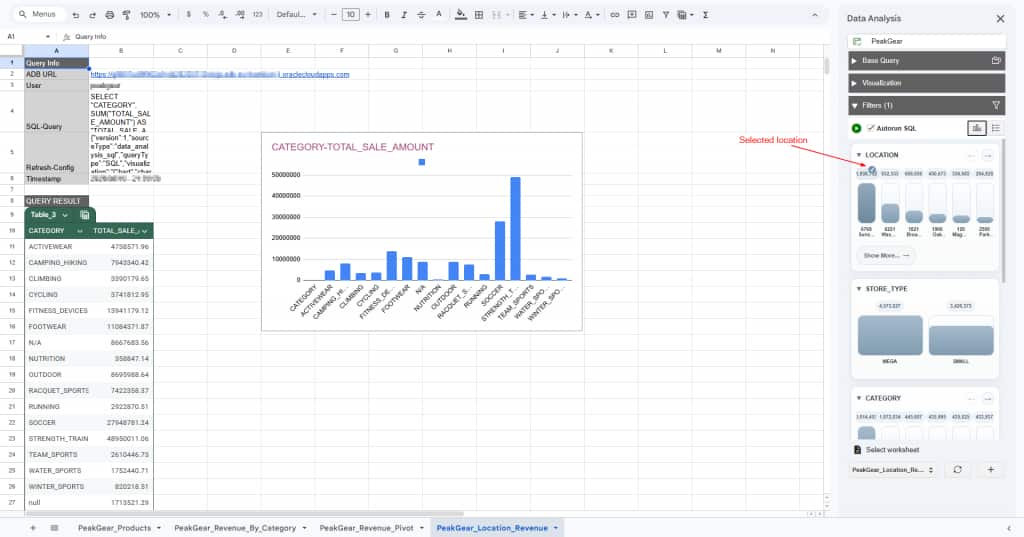Click the print icon
This screenshot has width=1024, height=537.
tap(109, 14)
